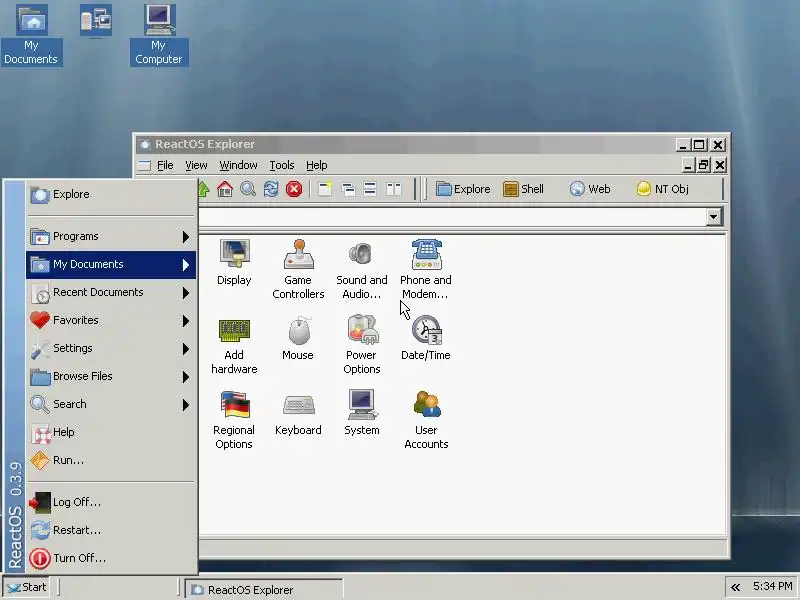Expand the Browse Files submenu

[111, 377]
